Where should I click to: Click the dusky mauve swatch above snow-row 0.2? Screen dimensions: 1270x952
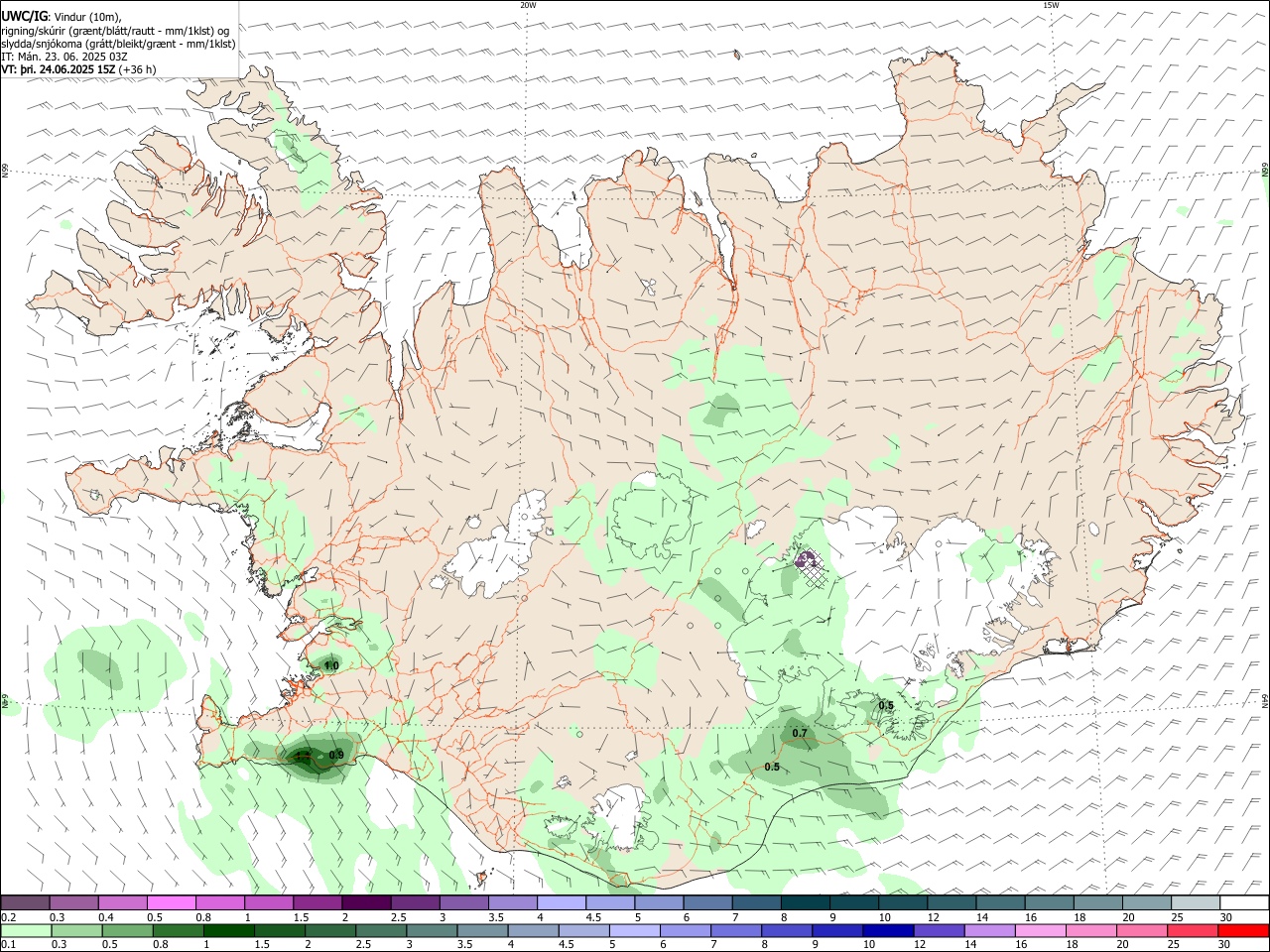[25, 902]
